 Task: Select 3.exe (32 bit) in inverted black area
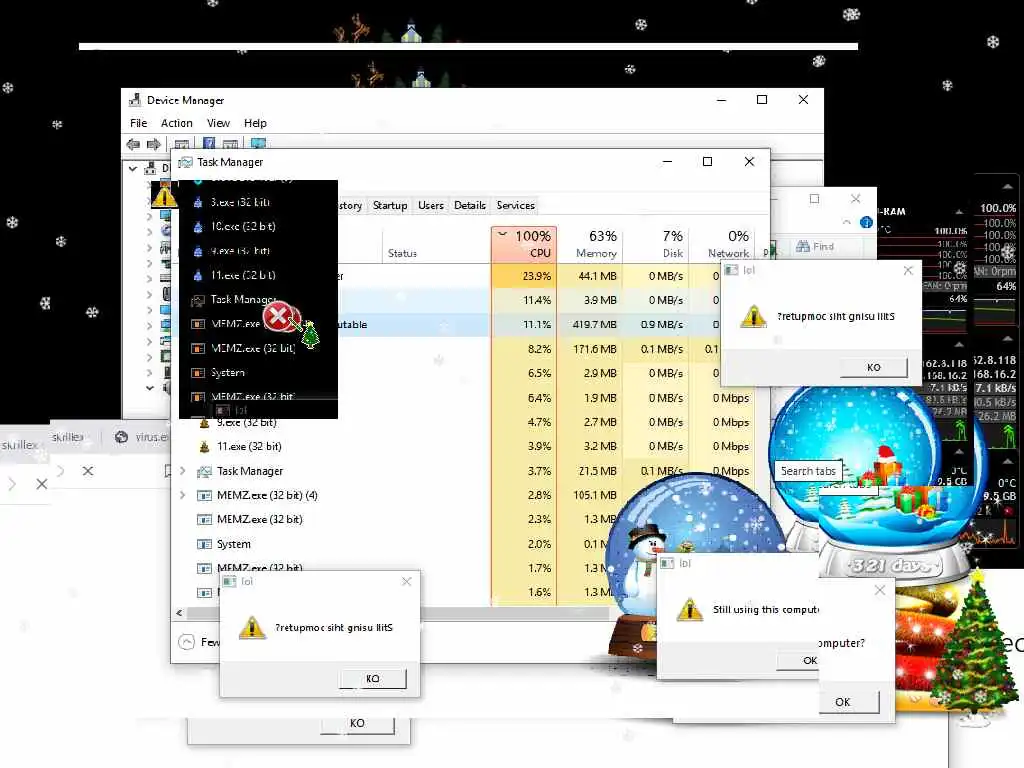240,202
